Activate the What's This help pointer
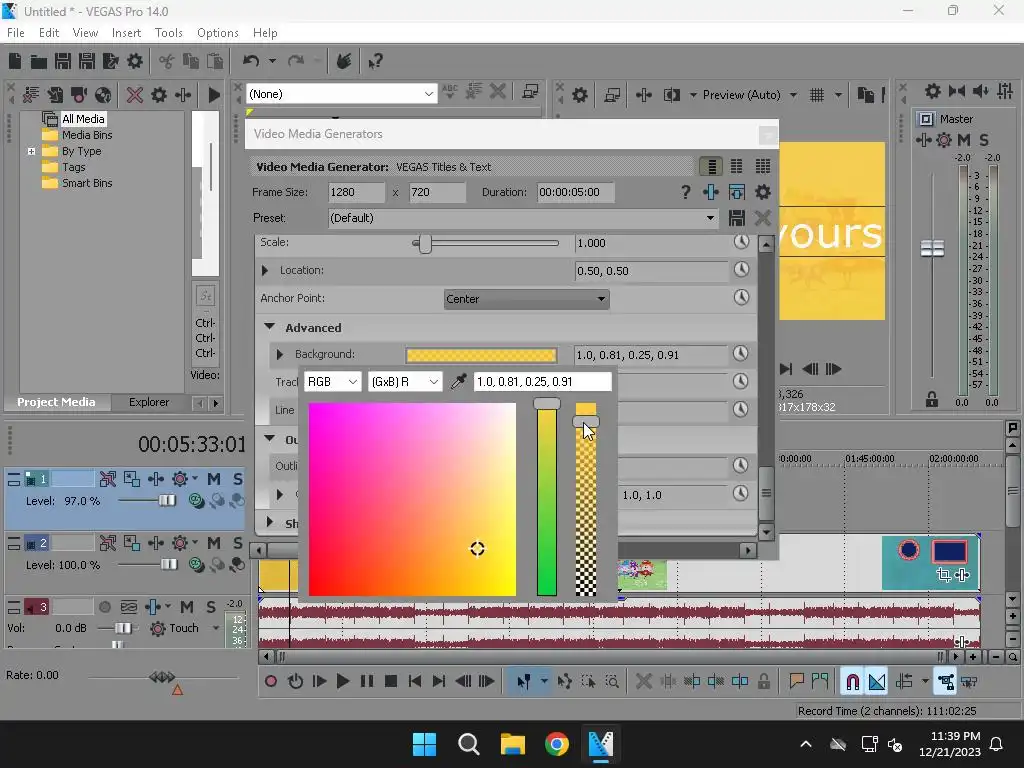This screenshot has height=768, width=1024. [375, 61]
